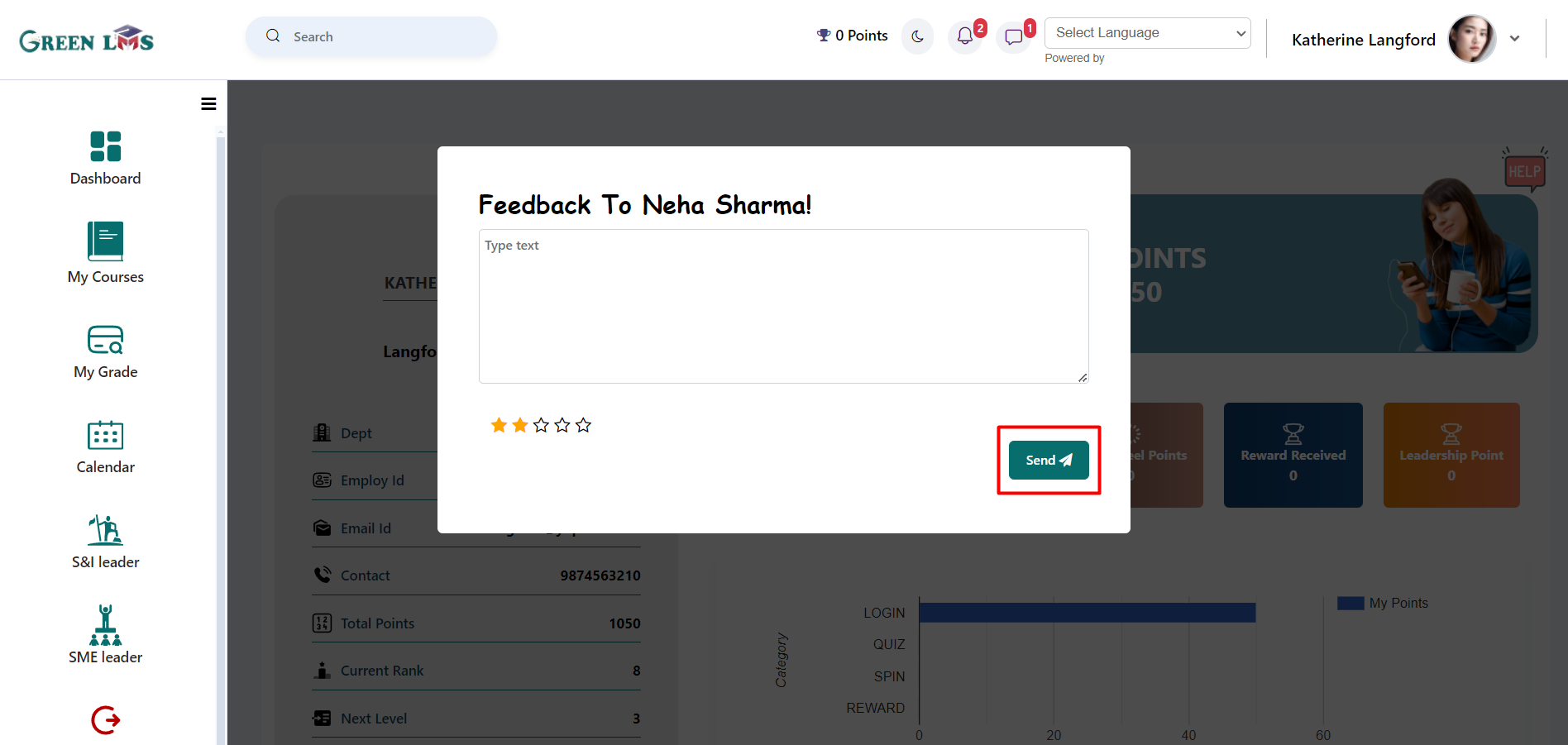Viewport: 1568px width, 745px height.
Task: Click the Contact phone icon
Action: (x=322, y=575)
